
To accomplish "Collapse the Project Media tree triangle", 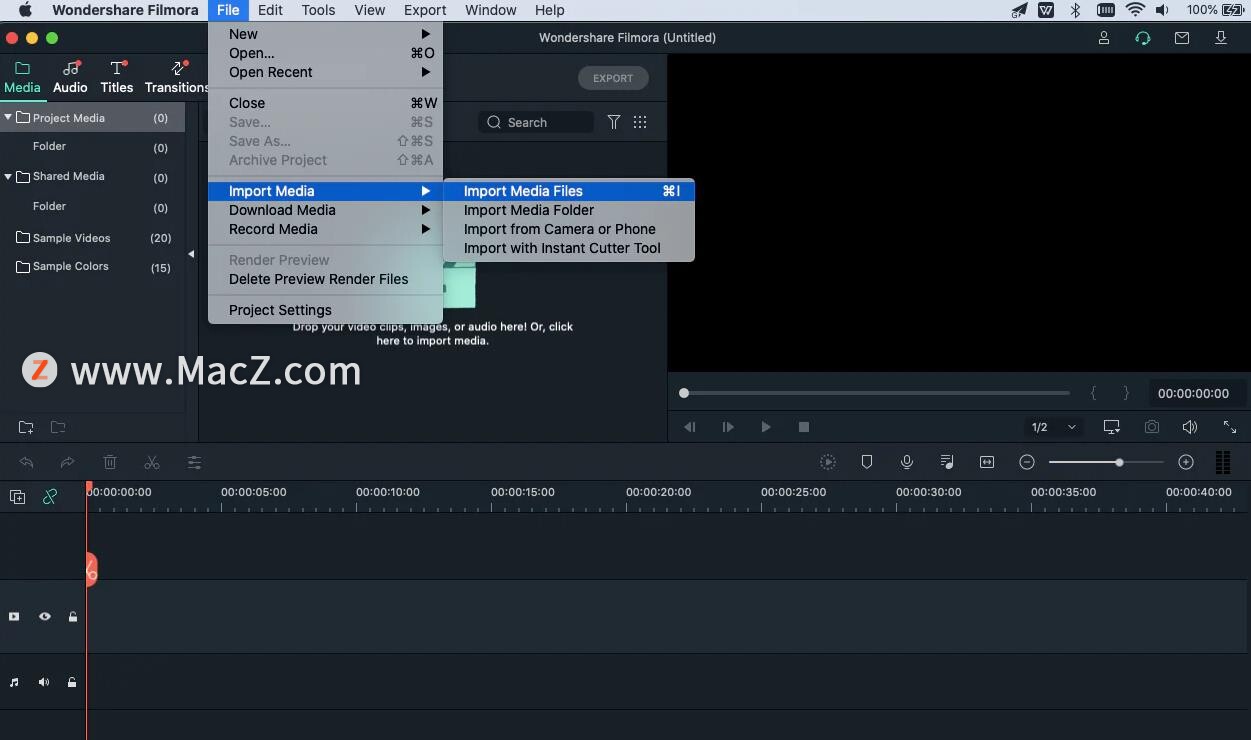I will pyautogui.click(x=8, y=118).
